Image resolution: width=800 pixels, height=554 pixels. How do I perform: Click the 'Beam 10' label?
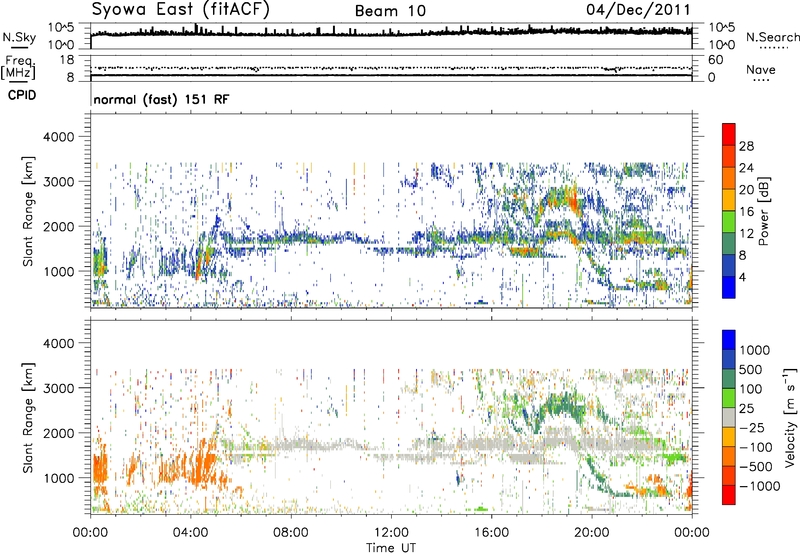coord(390,11)
